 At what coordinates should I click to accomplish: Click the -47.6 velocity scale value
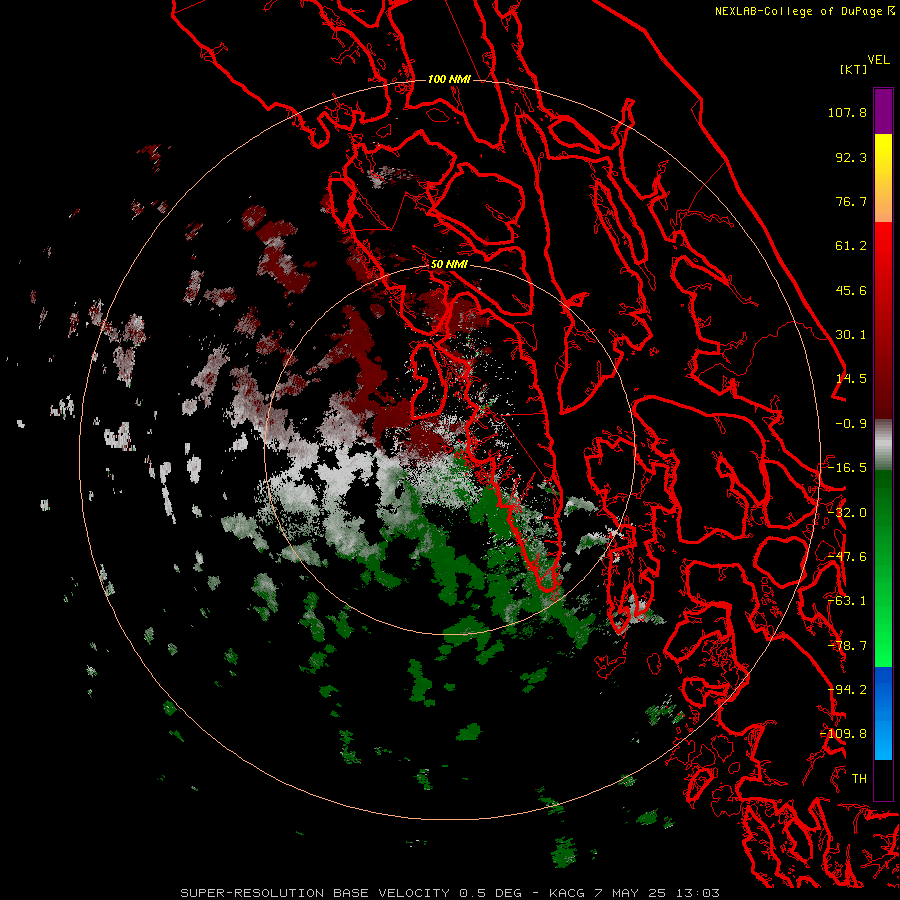point(847,557)
